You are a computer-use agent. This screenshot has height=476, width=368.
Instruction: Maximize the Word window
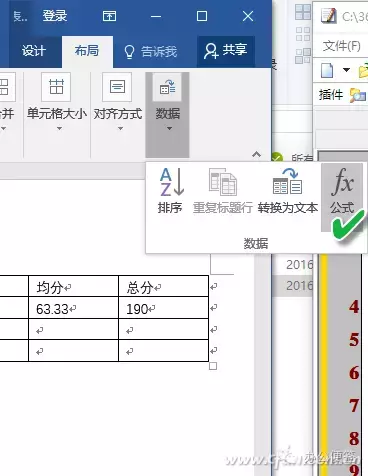[x=202, y=16]
